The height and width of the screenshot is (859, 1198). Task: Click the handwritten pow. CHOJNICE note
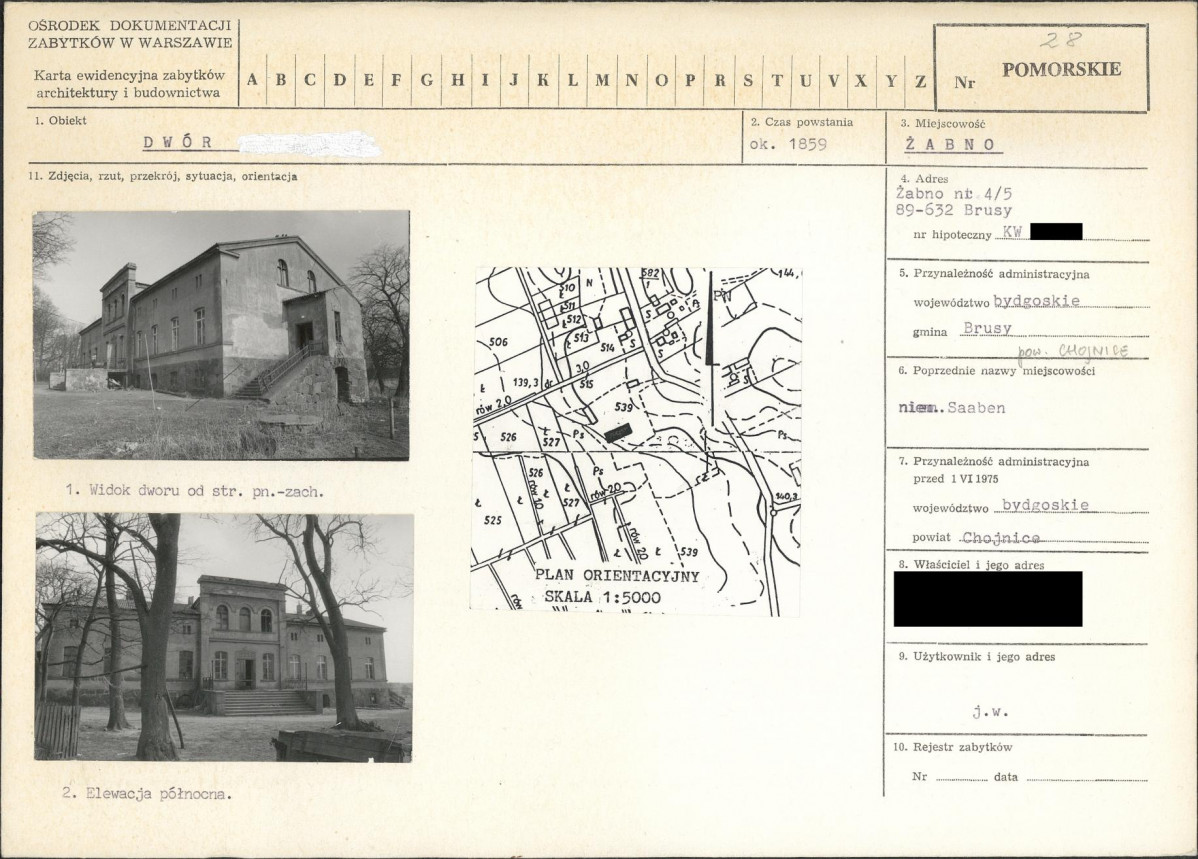[x=1072, y=352]
